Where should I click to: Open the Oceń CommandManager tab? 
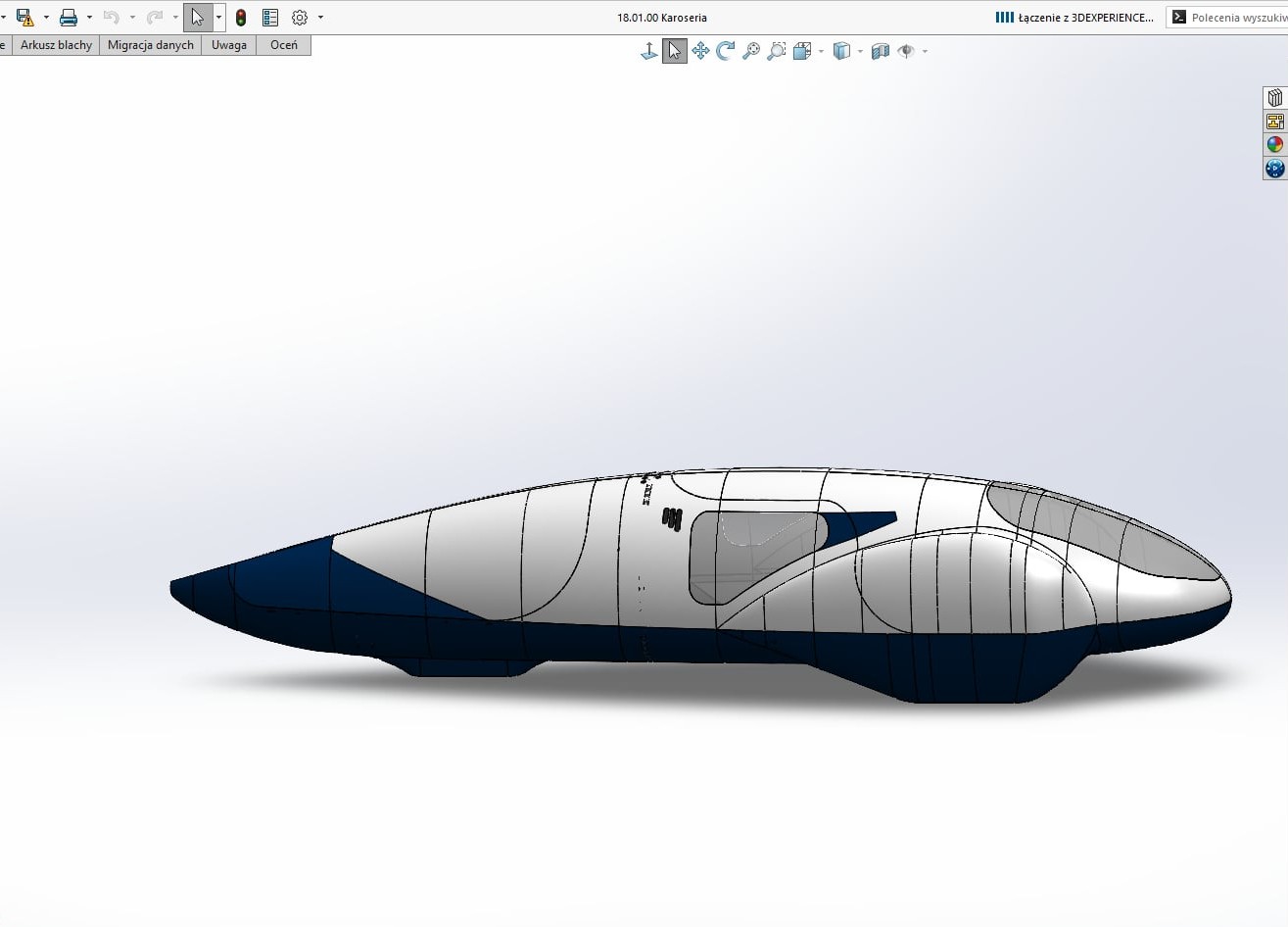click(283, 44)
